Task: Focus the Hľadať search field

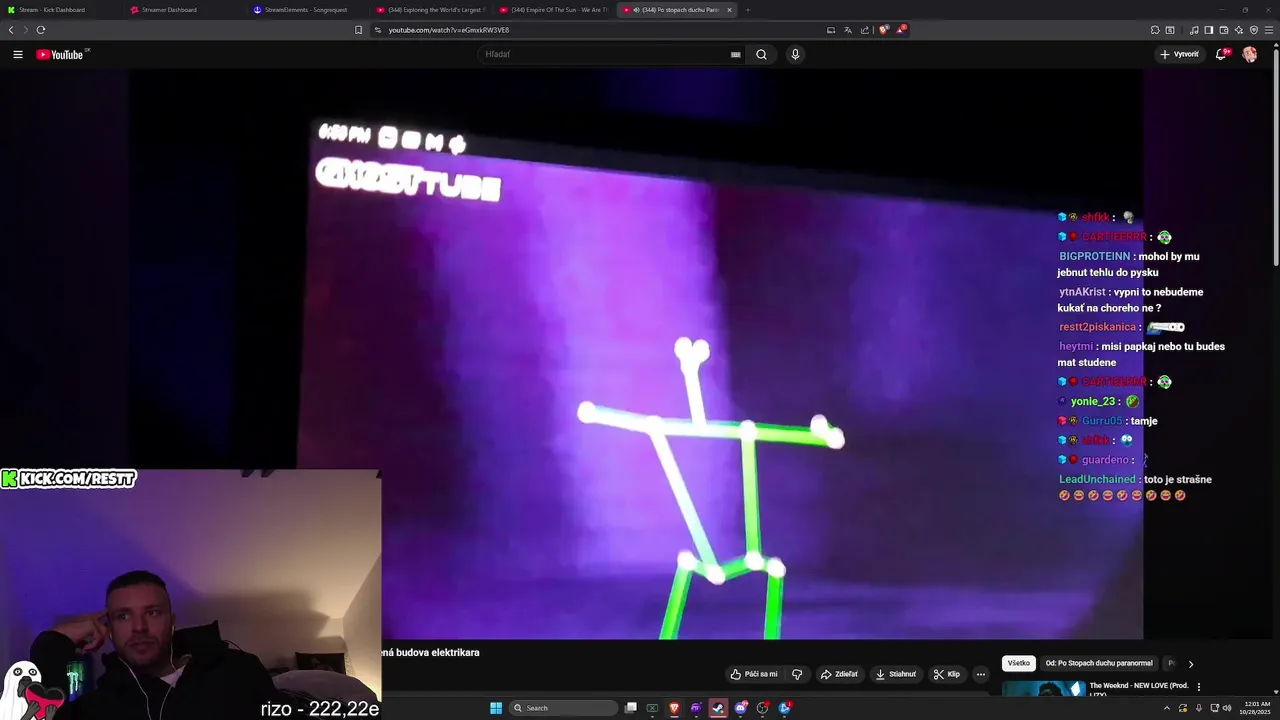Action: click(x=605, y=54)
